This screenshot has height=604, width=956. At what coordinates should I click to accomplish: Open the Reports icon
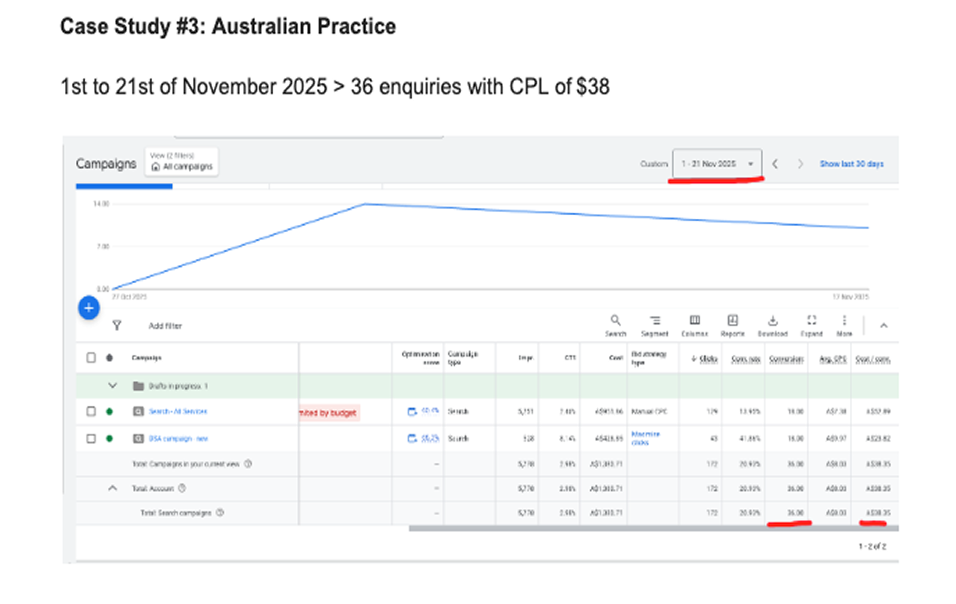coord(732,325)
